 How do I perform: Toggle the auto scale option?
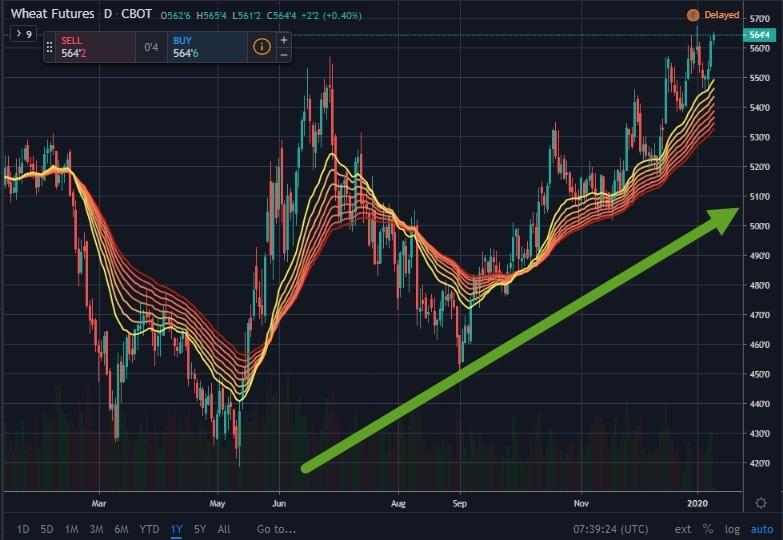click(761, 528)
